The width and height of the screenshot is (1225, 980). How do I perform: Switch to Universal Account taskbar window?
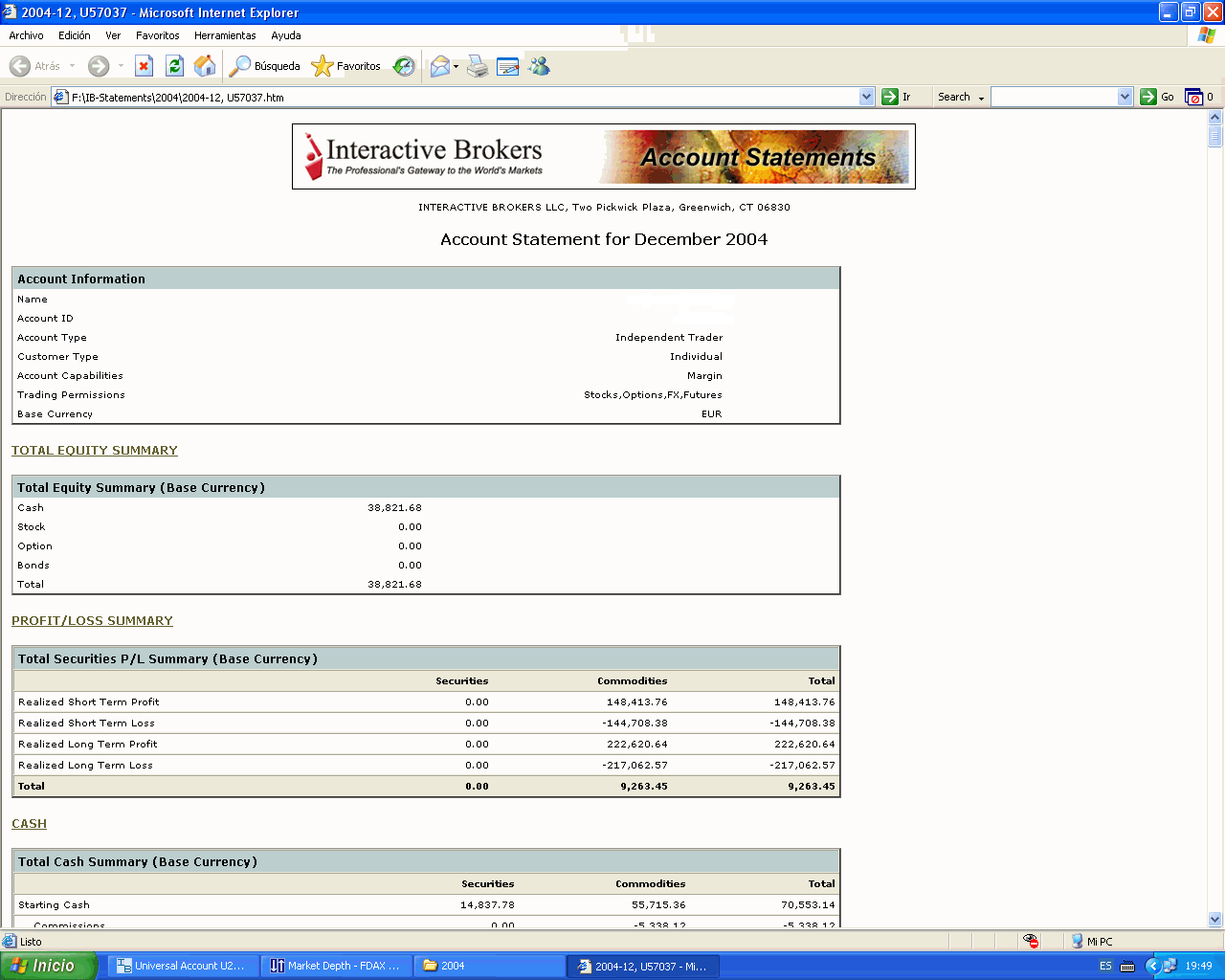[183, 966]
